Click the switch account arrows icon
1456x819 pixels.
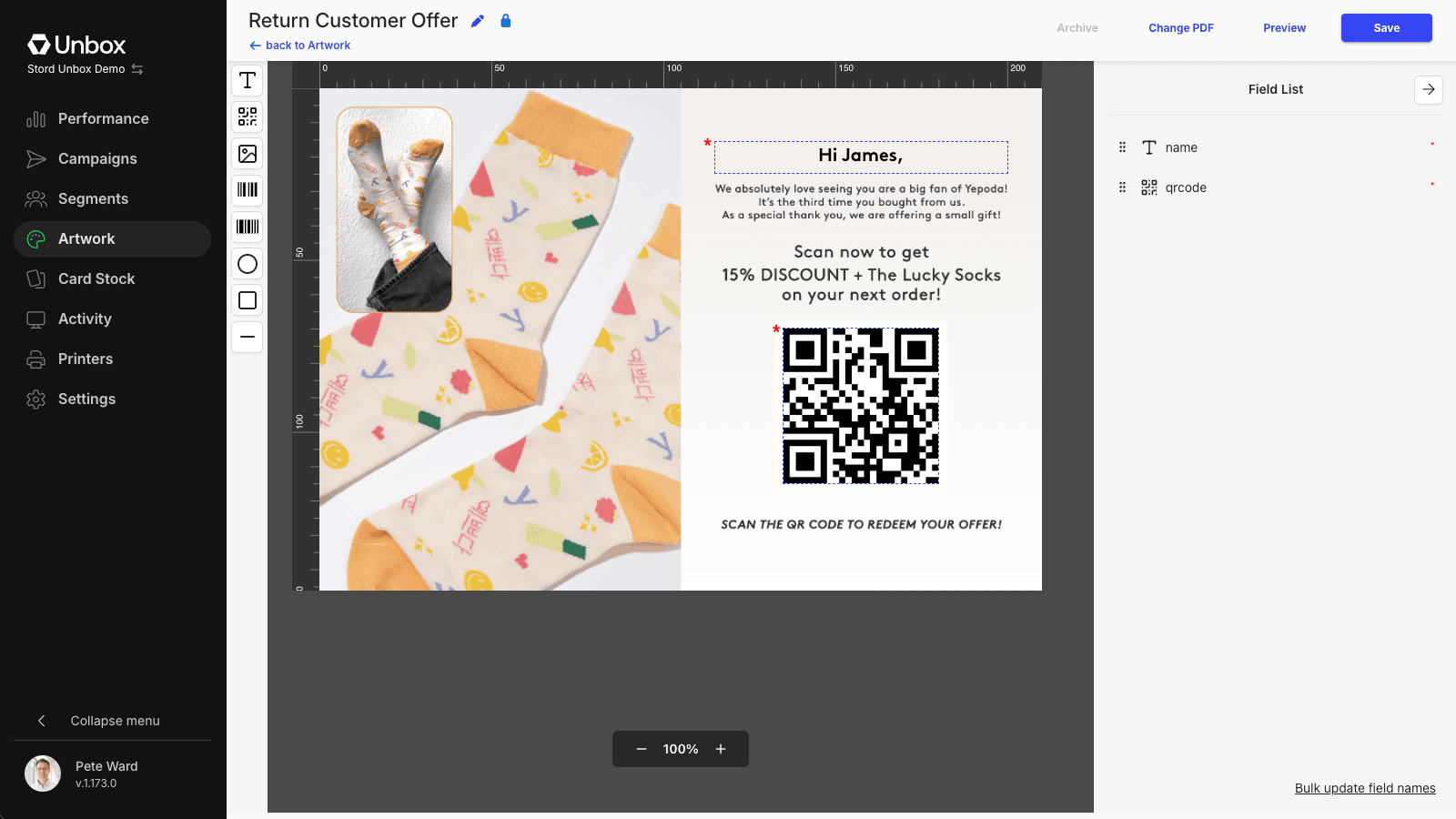tap(137, 69)
